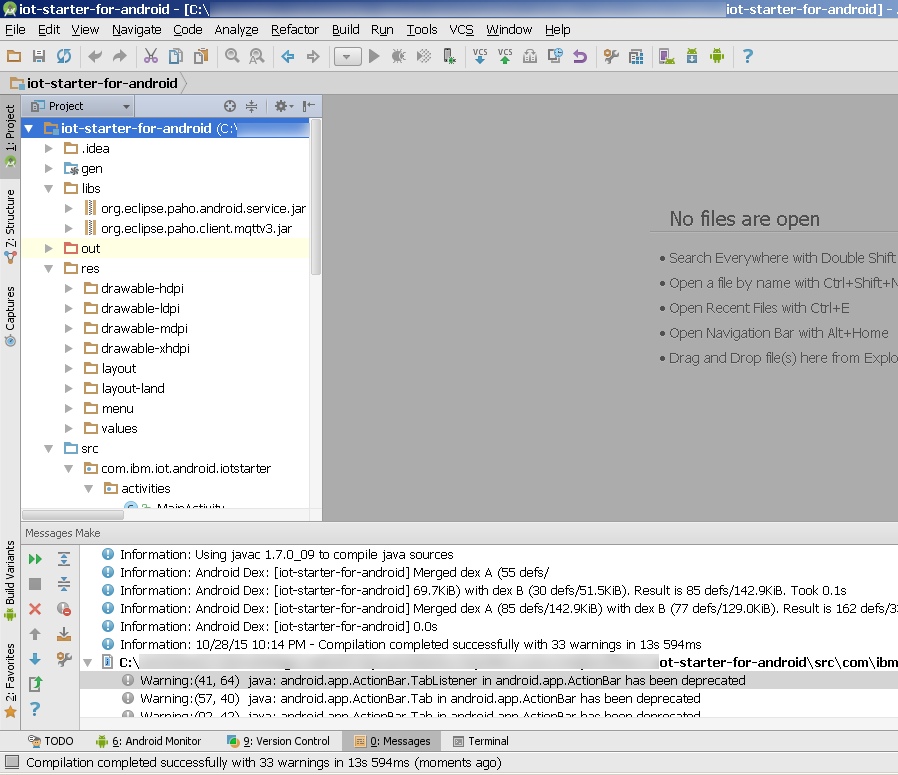Image resolution: width=898 pixels, height=775 pixels.
Task: Switch to the Terminal tab
Action: pyautogui.click(x=480, y=741)
